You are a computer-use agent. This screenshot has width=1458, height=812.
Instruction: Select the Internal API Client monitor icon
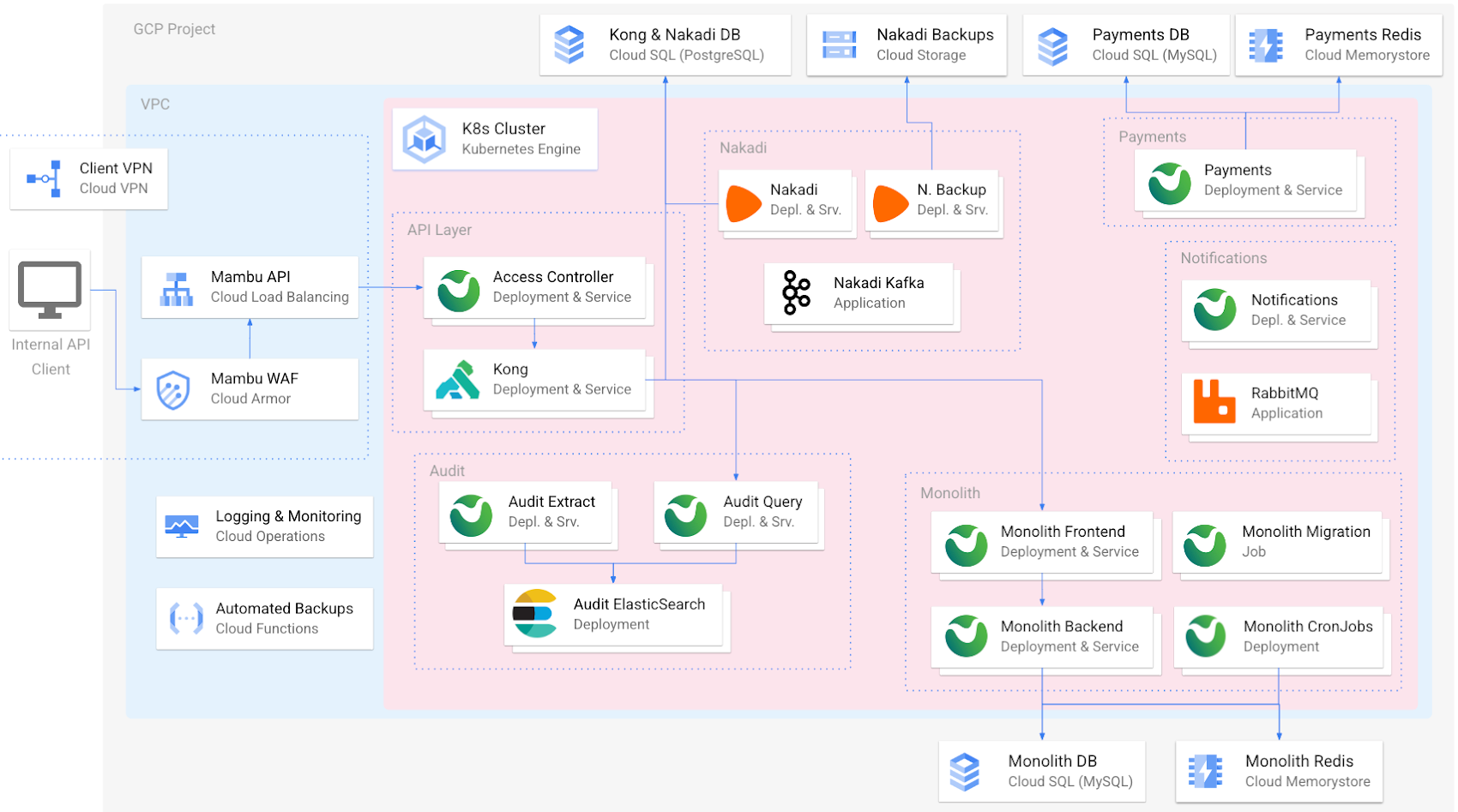pos(50,290)
